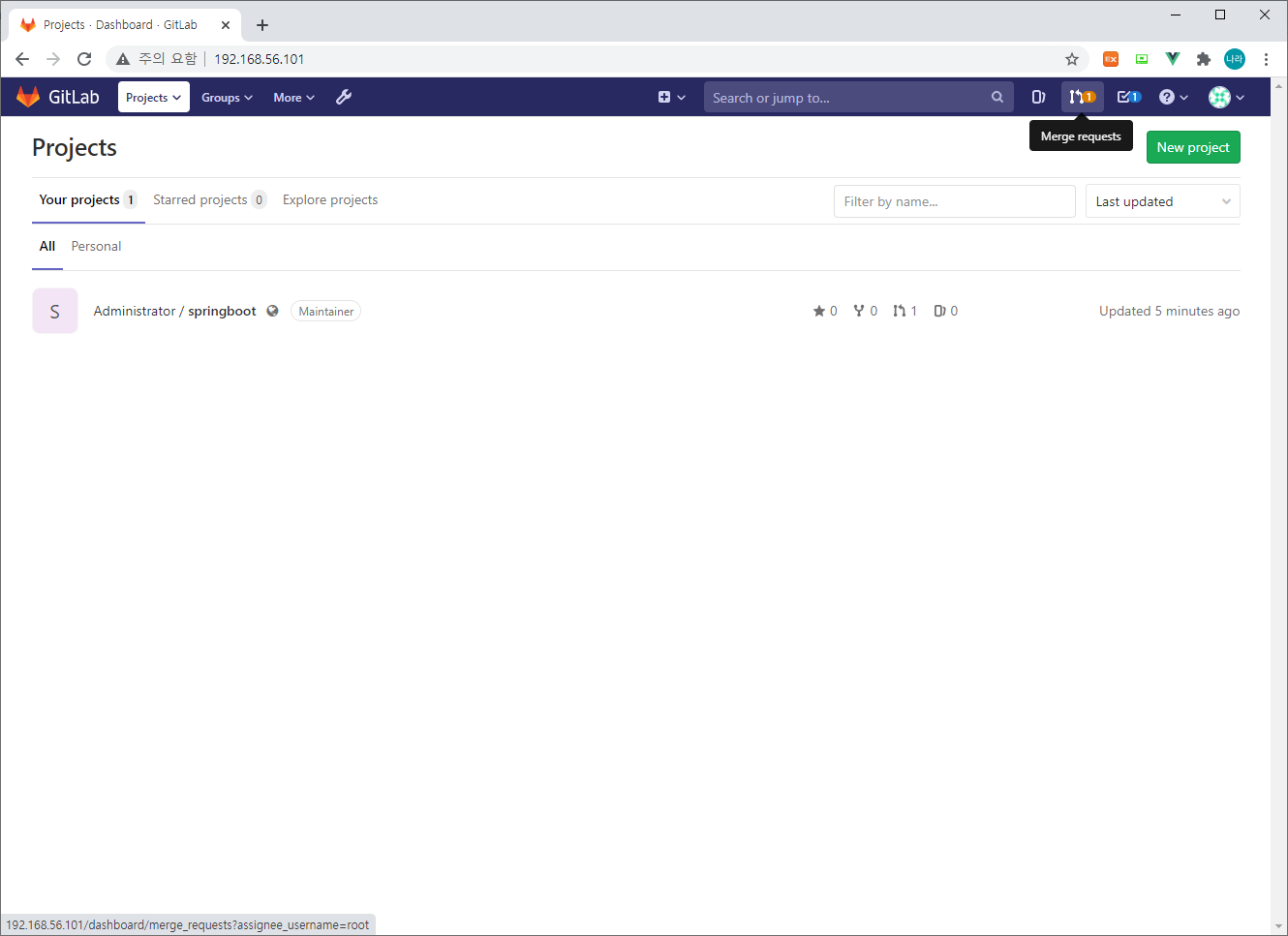Select the Personal sub-tab
This screenshot has width=1288, height=936.
(96, 246)
